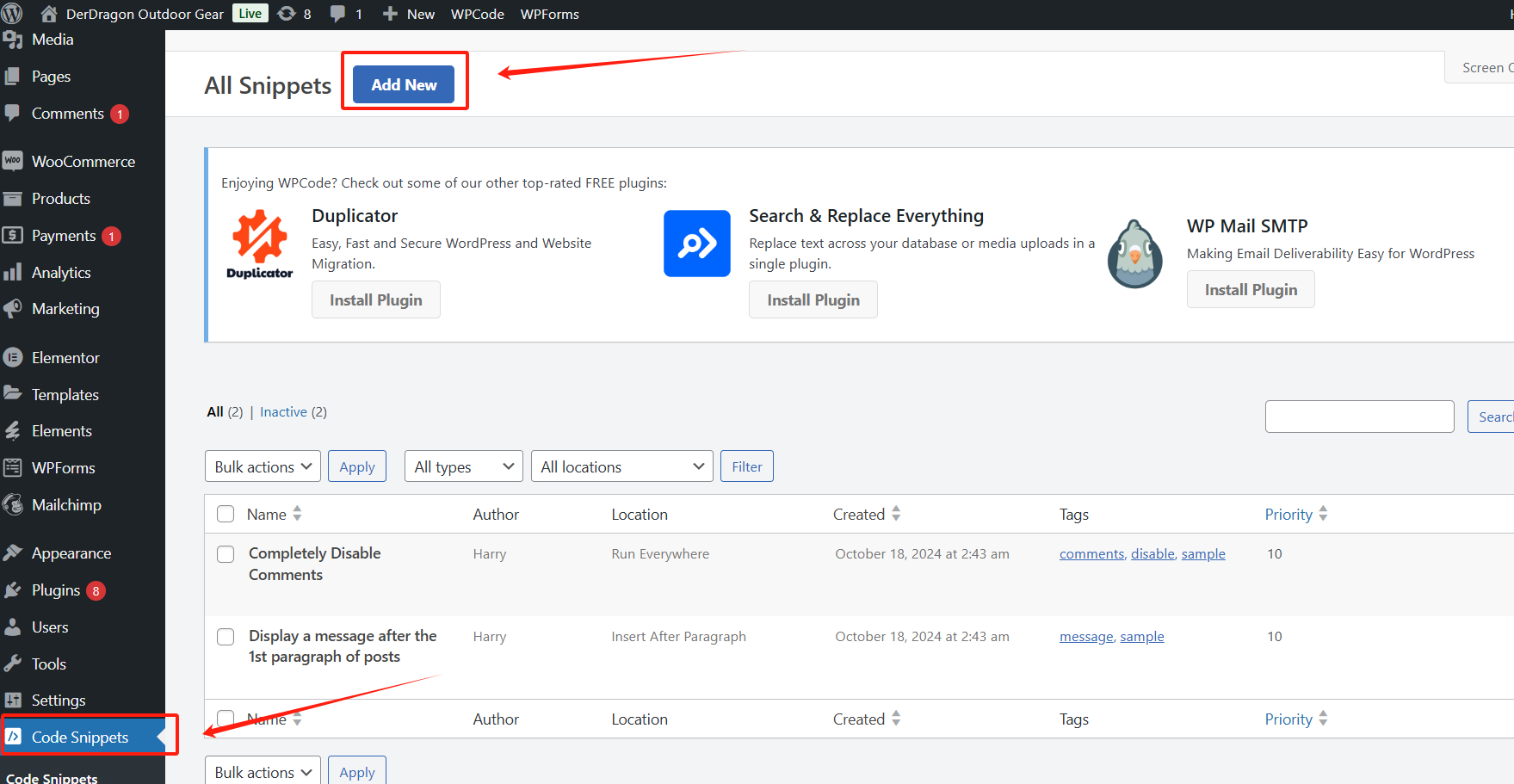Click the Duplicator plugin logo
The image size is (1514, 784).
pos(259,244)
